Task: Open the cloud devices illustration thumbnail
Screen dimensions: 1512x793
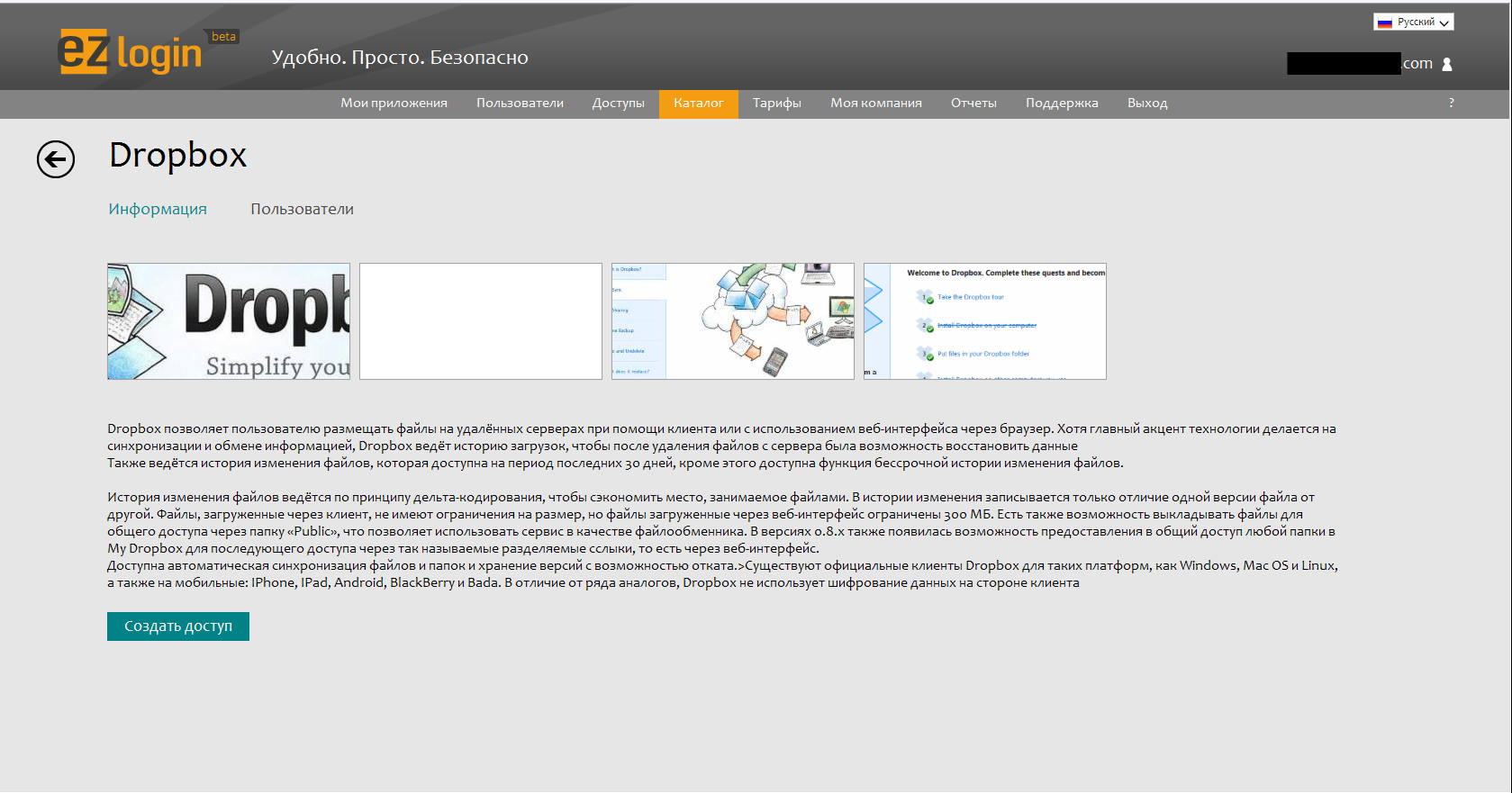Action: (733, 321)
